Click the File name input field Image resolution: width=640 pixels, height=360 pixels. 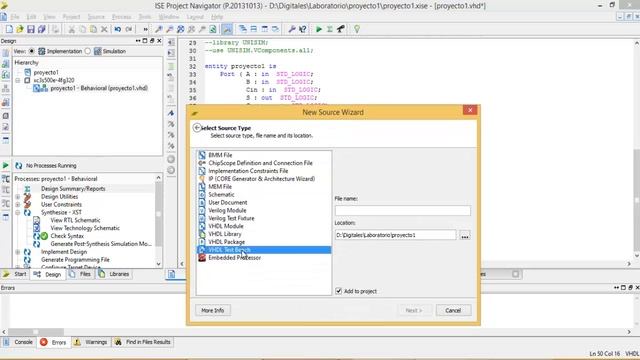(402, 211)
